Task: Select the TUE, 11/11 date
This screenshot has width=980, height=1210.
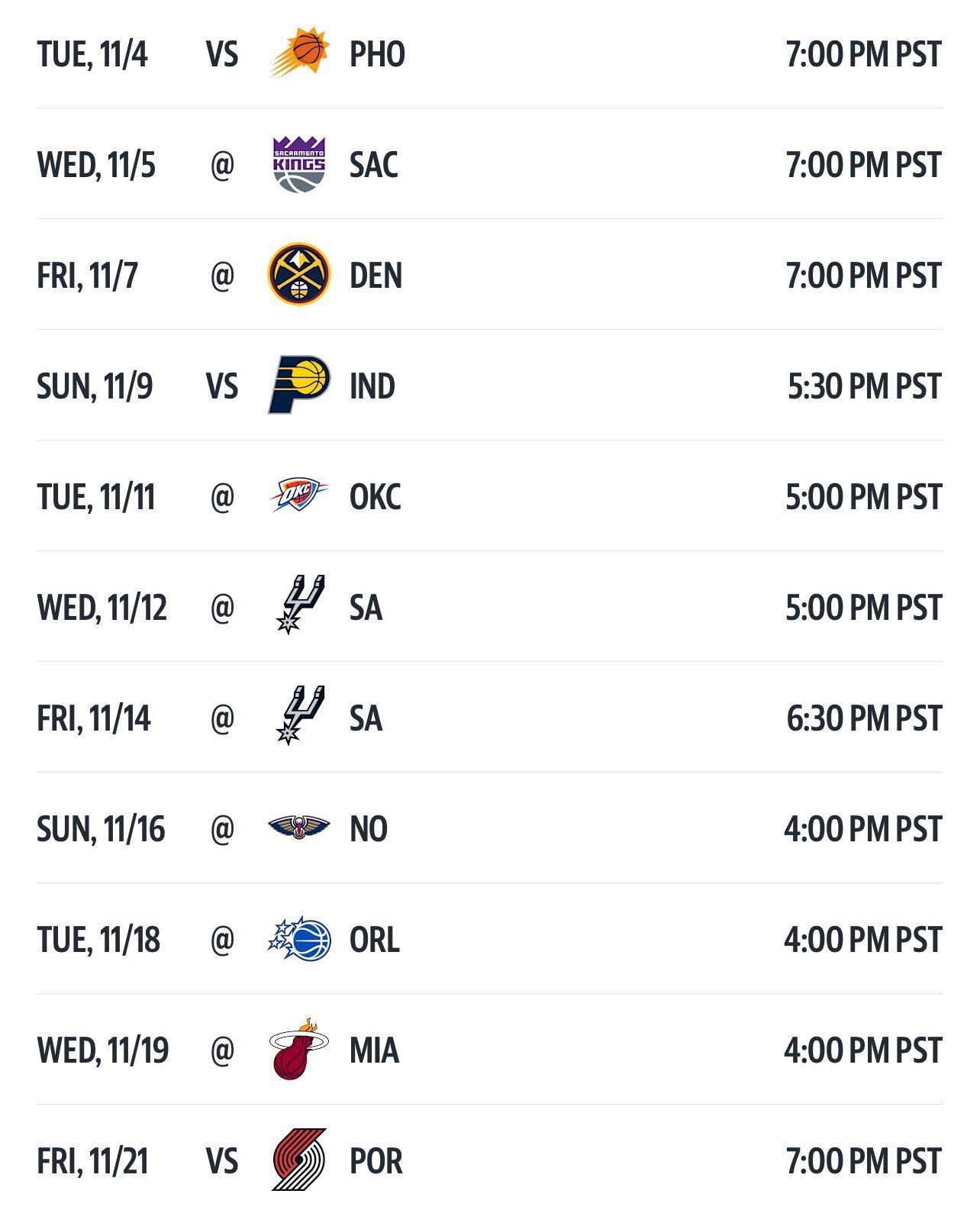Action: pyautogui.click(x=96, y=497)
